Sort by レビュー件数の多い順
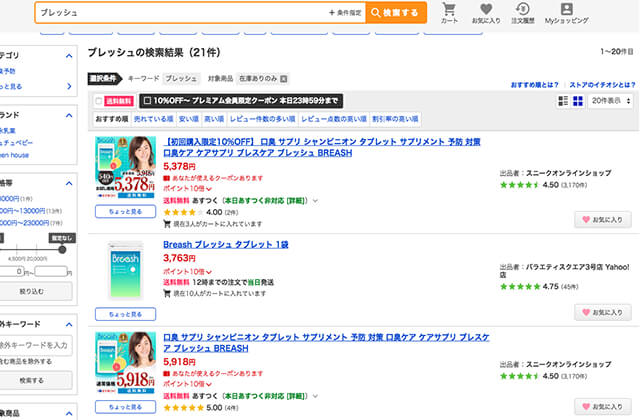Image resolution: width=640 pixels, height=420 pixels. [x=262, y=119]
